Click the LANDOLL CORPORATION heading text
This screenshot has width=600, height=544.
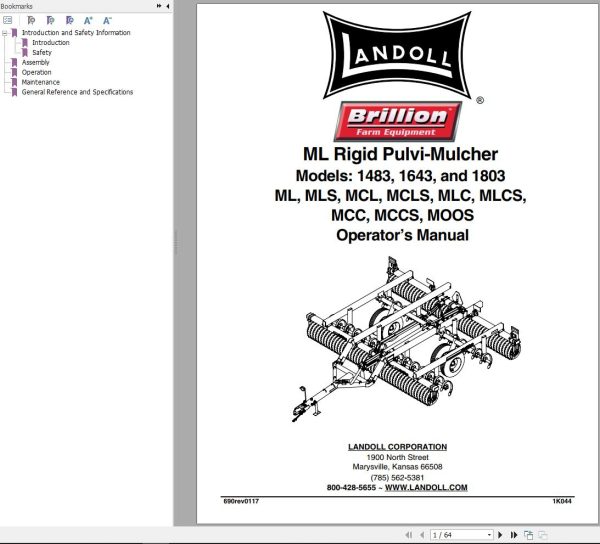397,447
